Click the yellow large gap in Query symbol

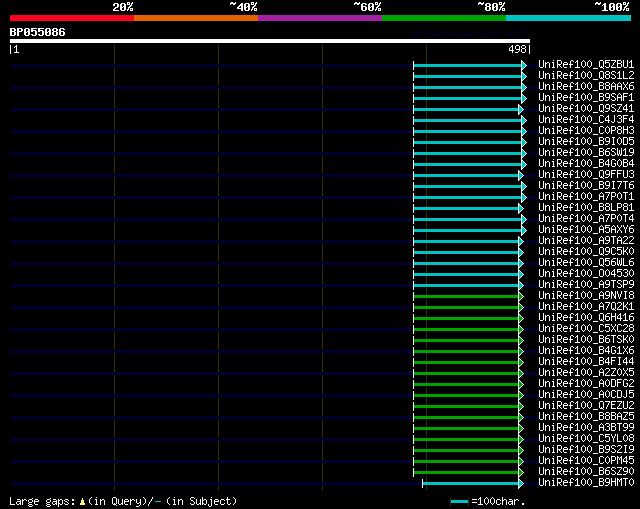coord(82,501)
